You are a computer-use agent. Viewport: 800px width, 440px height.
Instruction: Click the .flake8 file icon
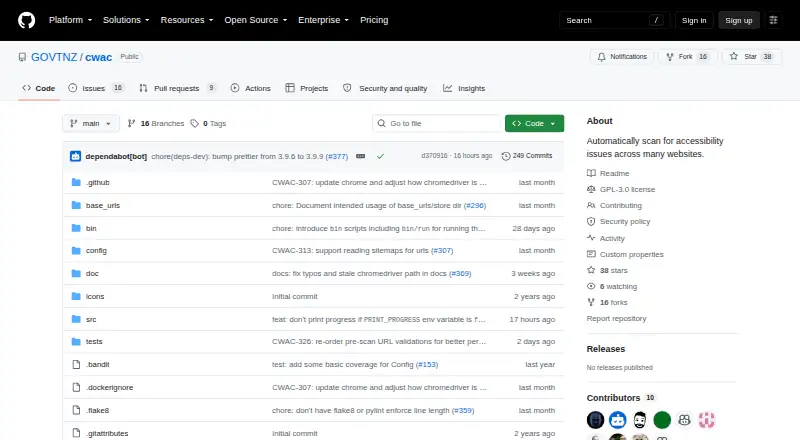(x=76, y=410)
